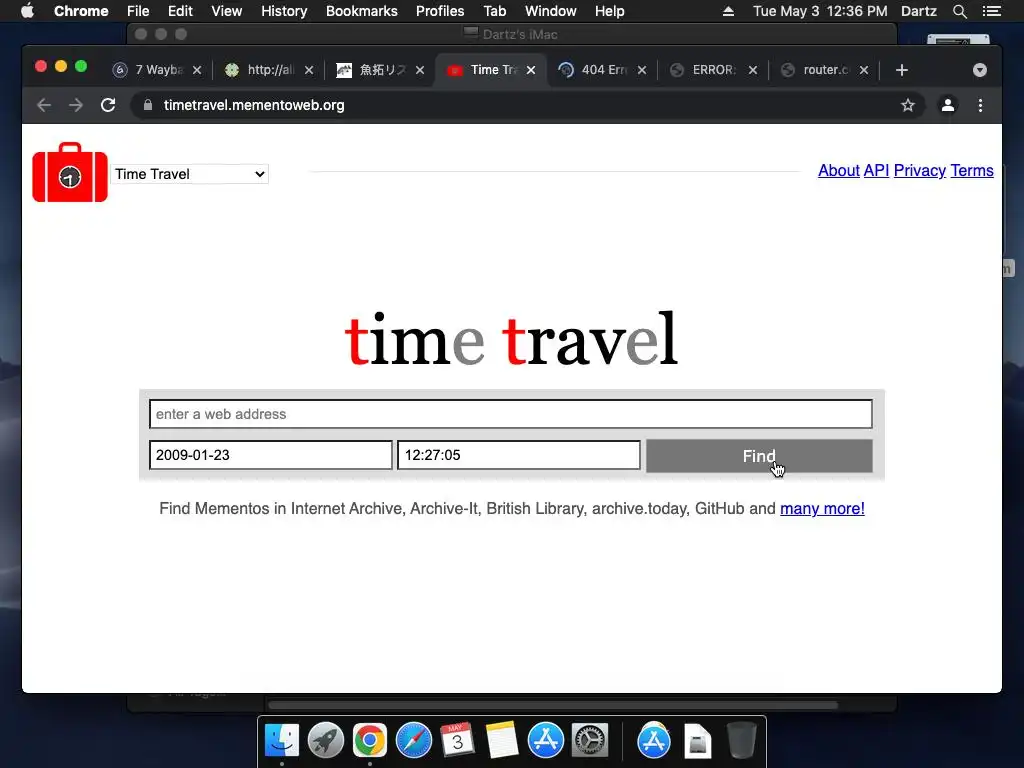Click the eject icon in the menu bar
Image resolution: width=1024 pixels, height=768 pixels.
pos(728,11)
